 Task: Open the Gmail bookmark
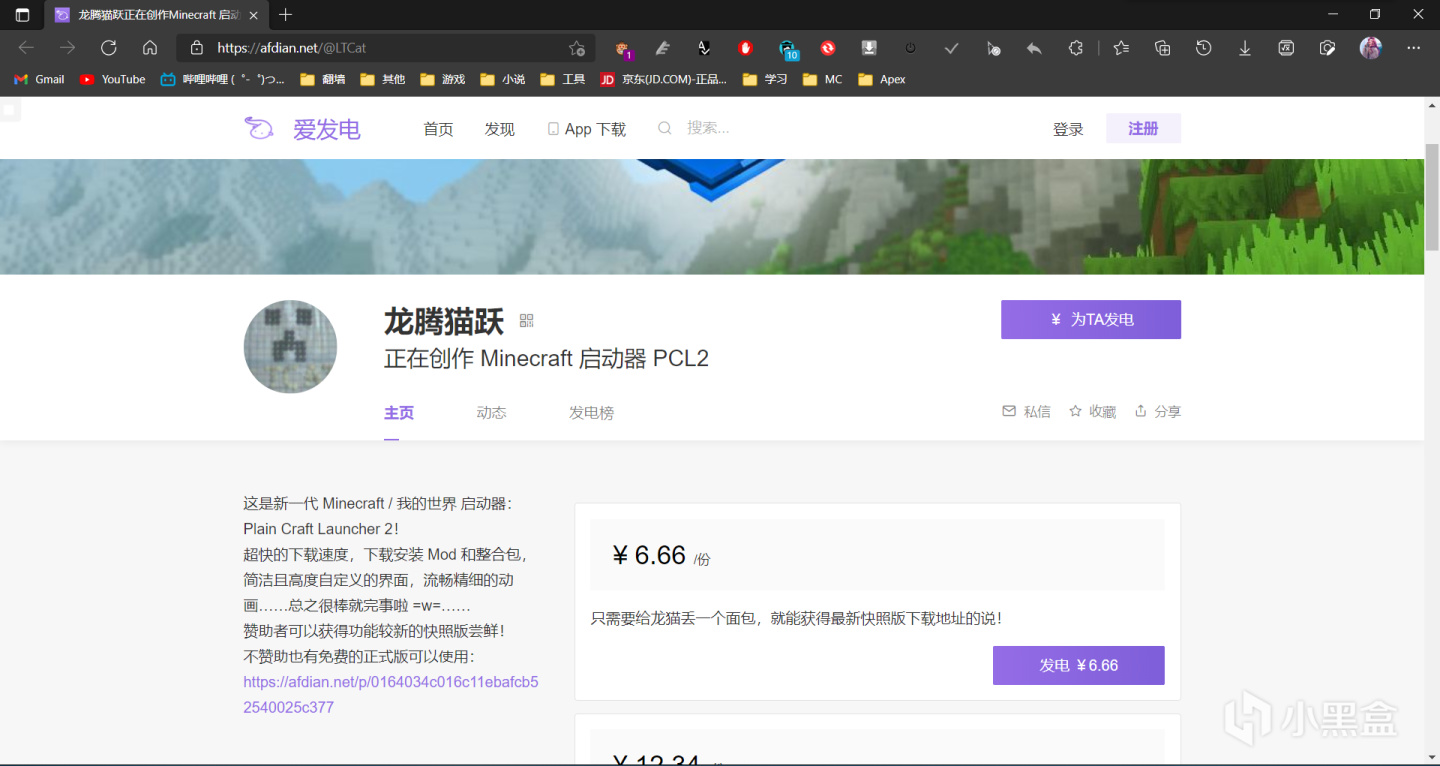coord(39,79)
